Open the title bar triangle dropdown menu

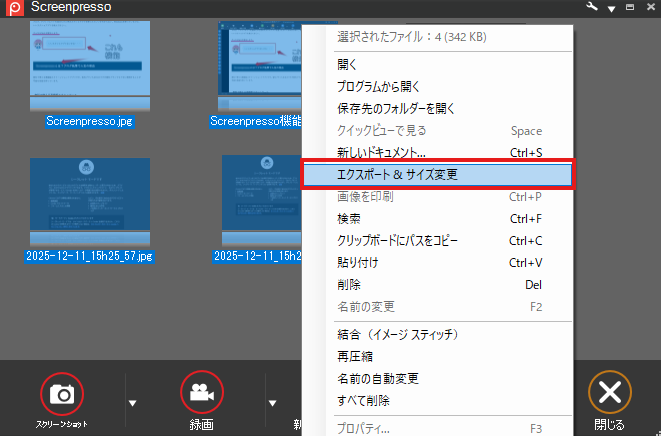coord(611,8)
